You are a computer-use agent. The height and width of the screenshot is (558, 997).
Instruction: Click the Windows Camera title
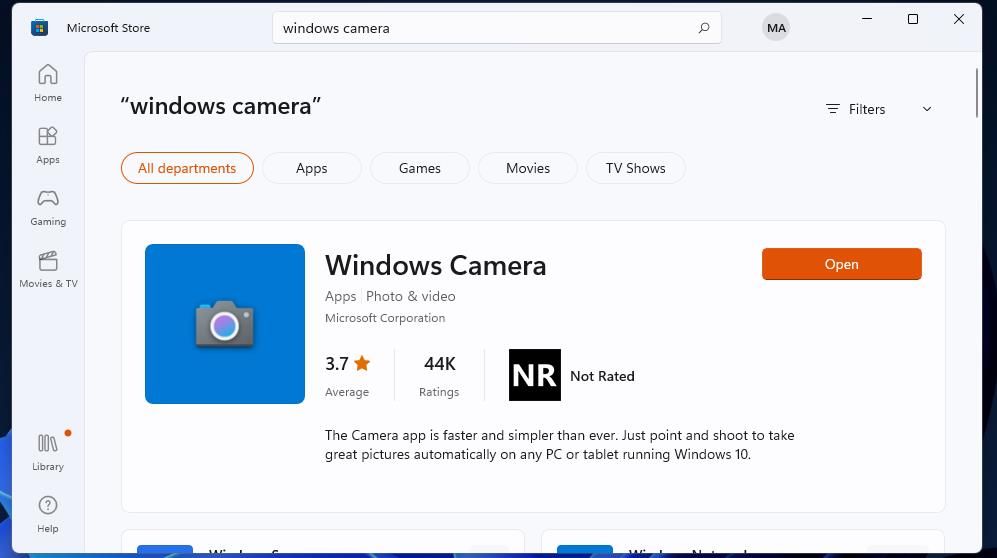(436, 265)
